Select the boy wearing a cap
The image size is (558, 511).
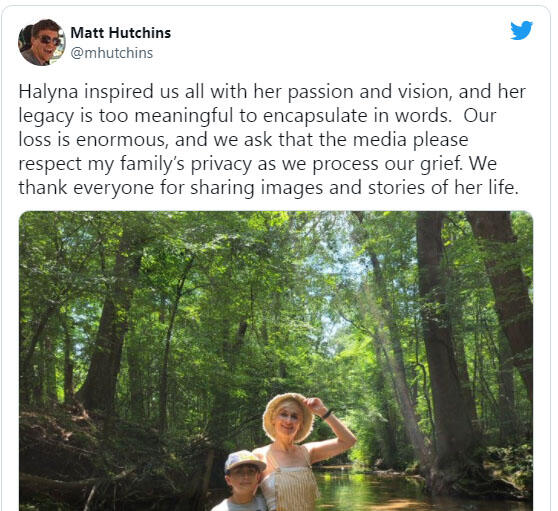coord(243,481)
